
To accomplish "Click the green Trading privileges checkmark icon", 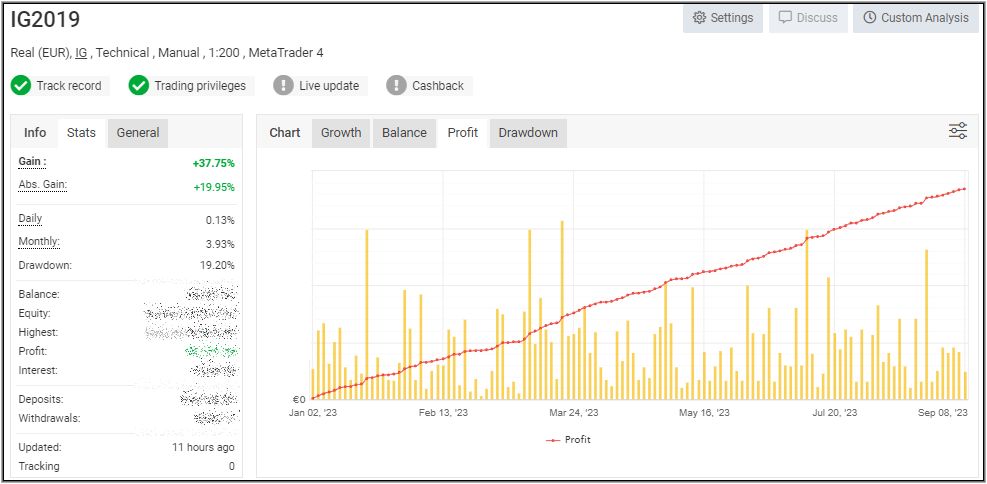I will 139,86.
